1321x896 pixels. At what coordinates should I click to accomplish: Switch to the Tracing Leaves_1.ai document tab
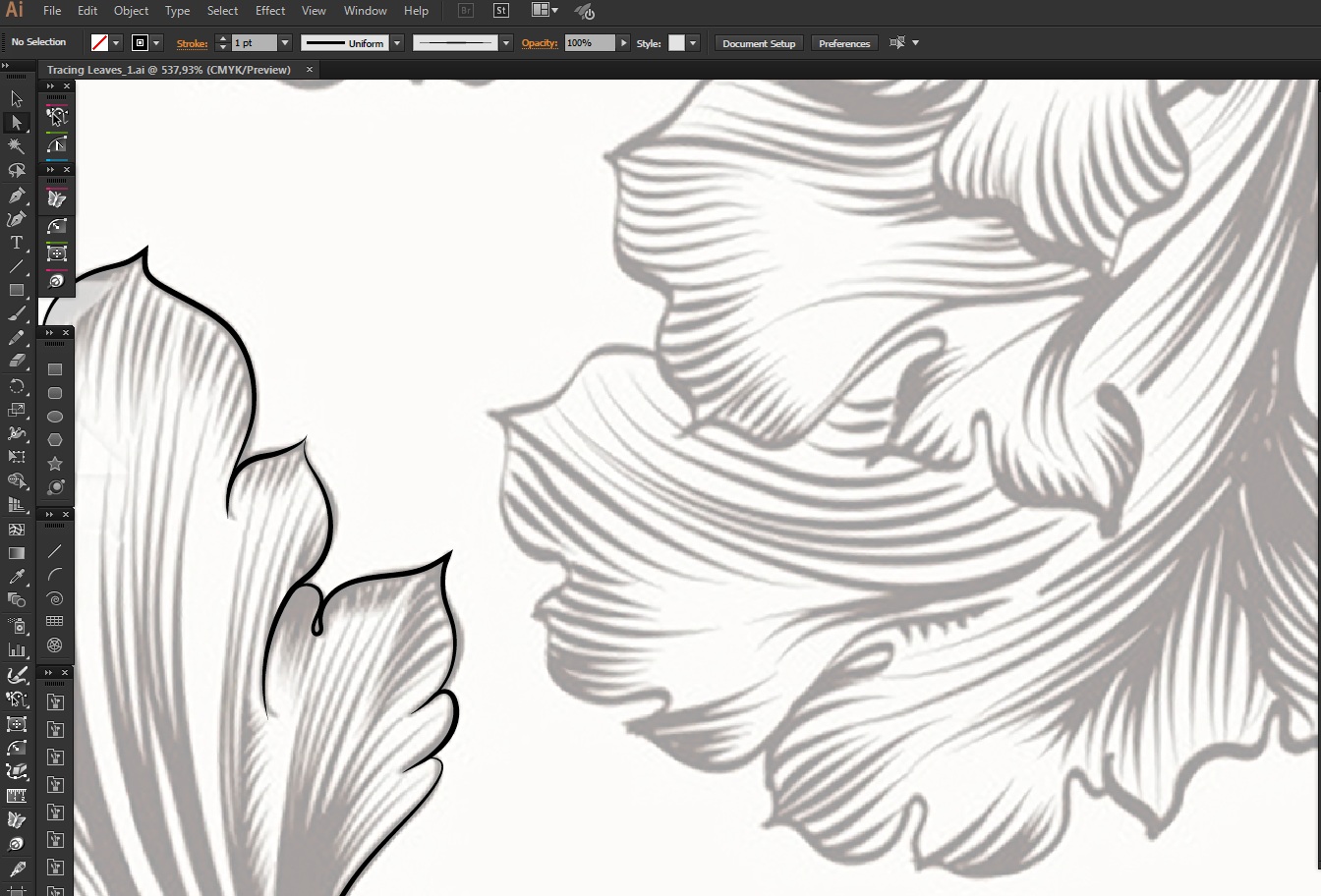pos(169,70)
